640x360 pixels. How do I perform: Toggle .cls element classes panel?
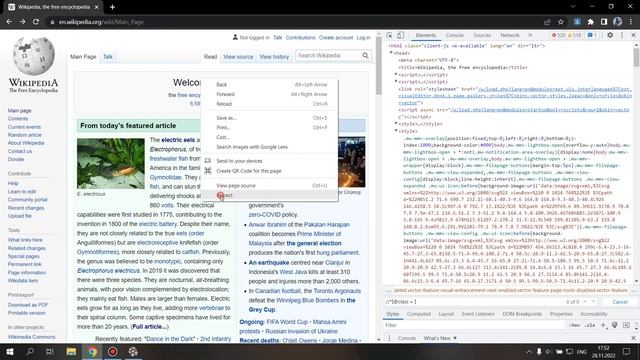pyautogui.click(x=590, y=325)
